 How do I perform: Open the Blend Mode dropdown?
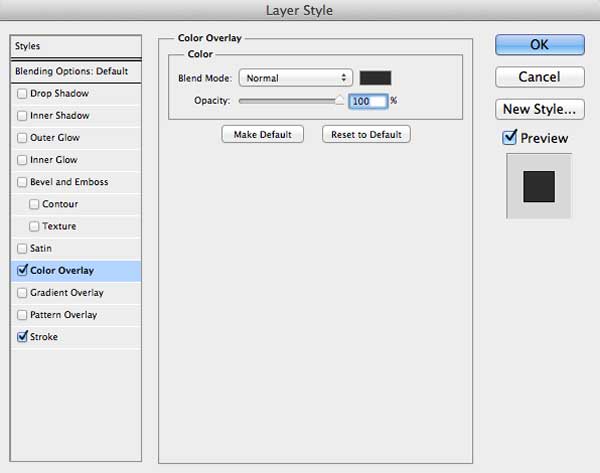295,78
